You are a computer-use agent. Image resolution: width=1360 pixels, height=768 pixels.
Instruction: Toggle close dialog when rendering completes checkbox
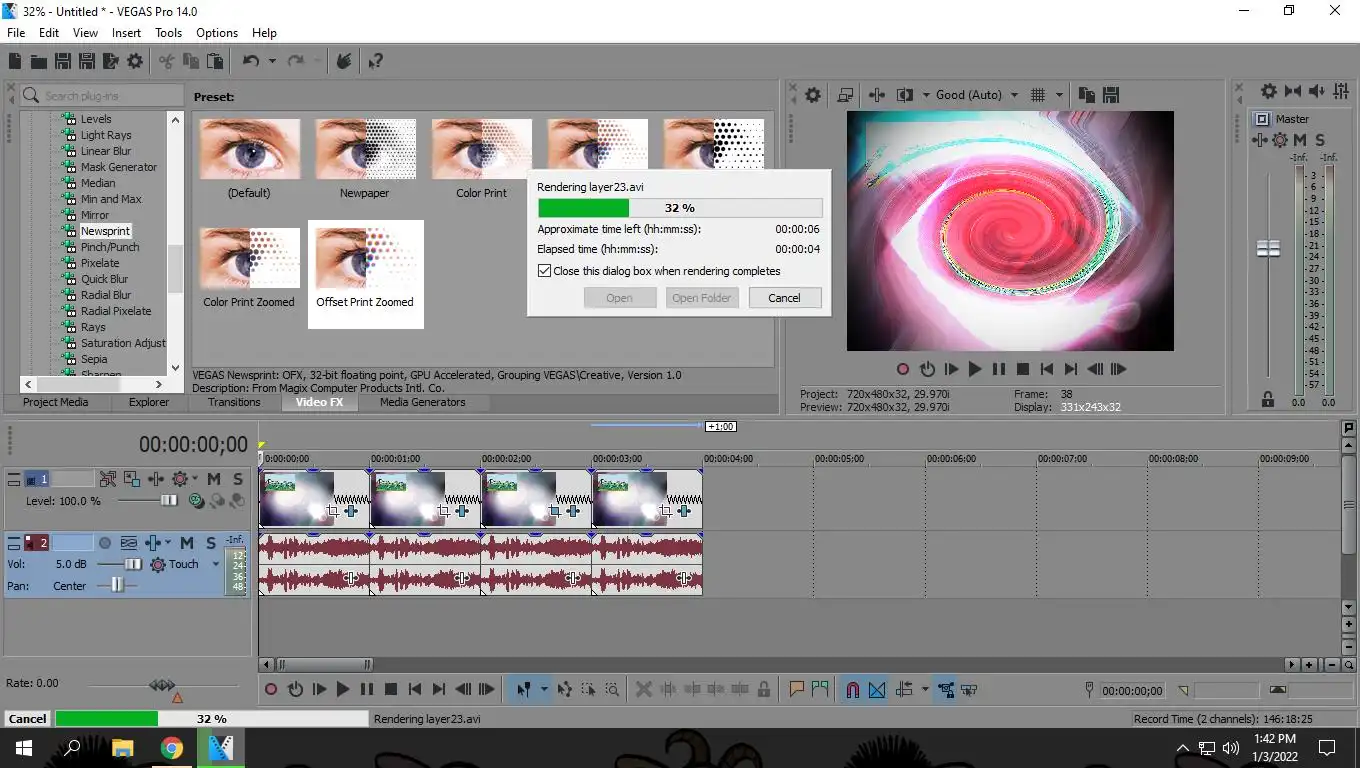[544, 271]
